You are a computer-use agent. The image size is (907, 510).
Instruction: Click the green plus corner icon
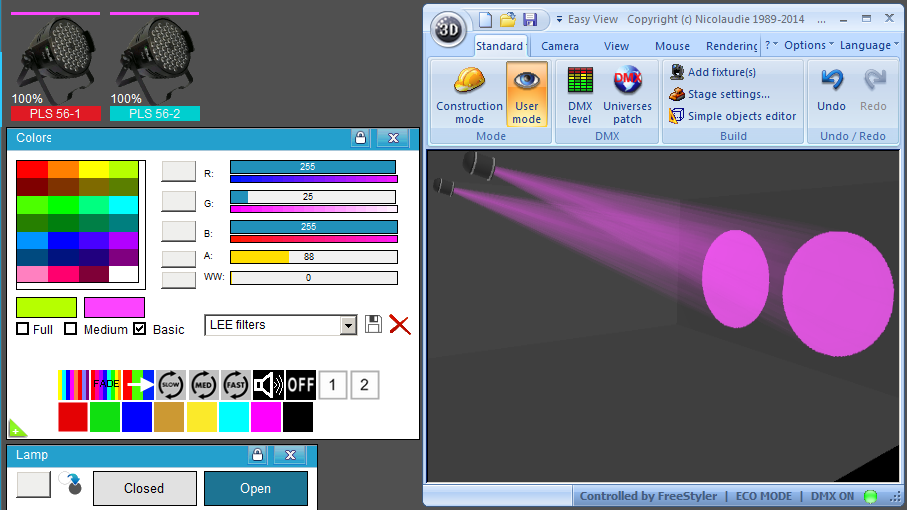coord(17,428)
